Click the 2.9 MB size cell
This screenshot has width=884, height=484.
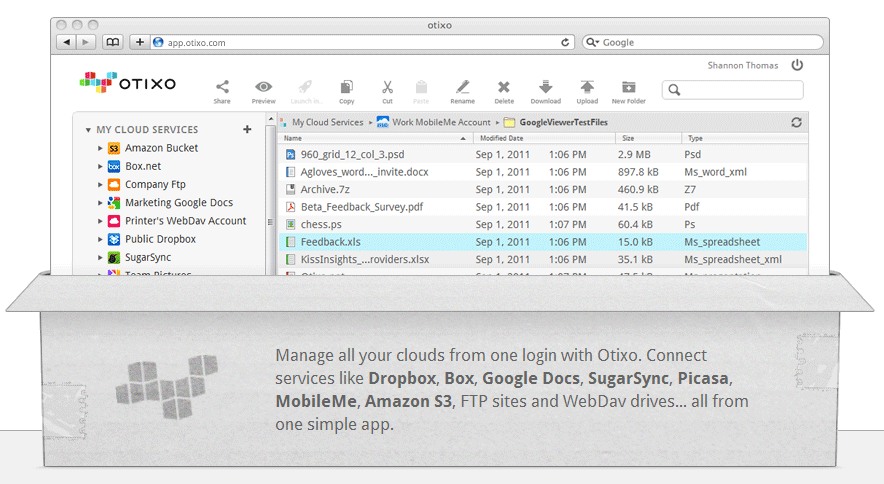(634, 155)
